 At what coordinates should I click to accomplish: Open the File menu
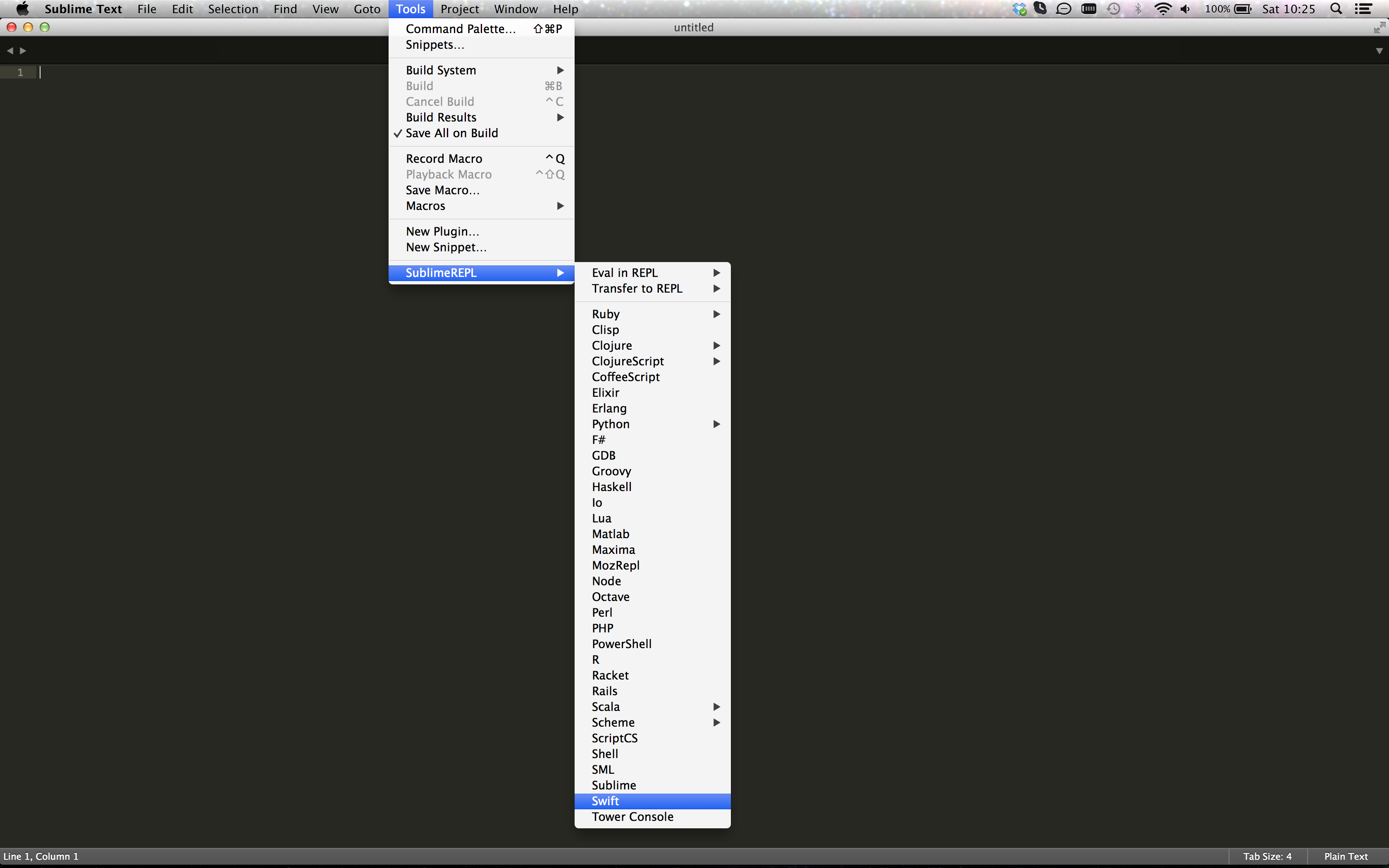pyautogui.click(x=147, y=9)
